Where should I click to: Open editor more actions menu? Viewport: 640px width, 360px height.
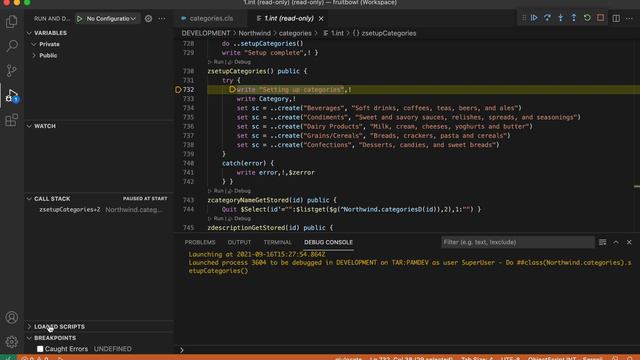629,18
